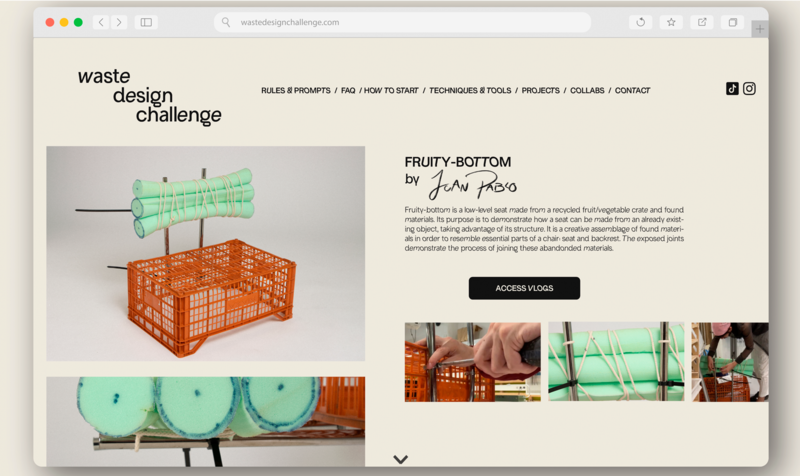Show tab overview icon
This screenshot has height=476, width=800.
coord(733,22)
